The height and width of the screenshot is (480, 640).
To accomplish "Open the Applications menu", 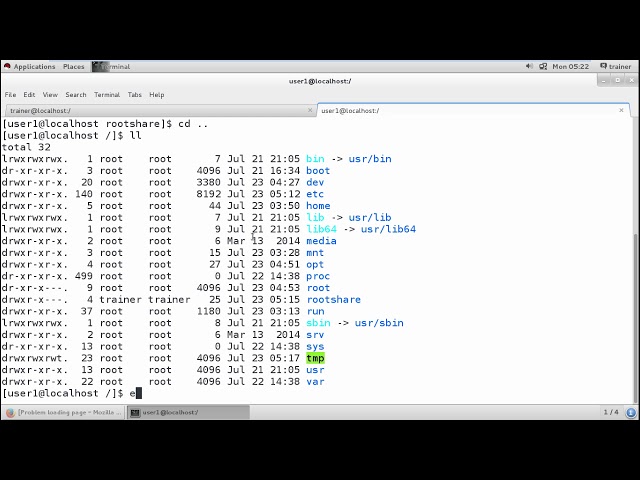I will 34,67.
